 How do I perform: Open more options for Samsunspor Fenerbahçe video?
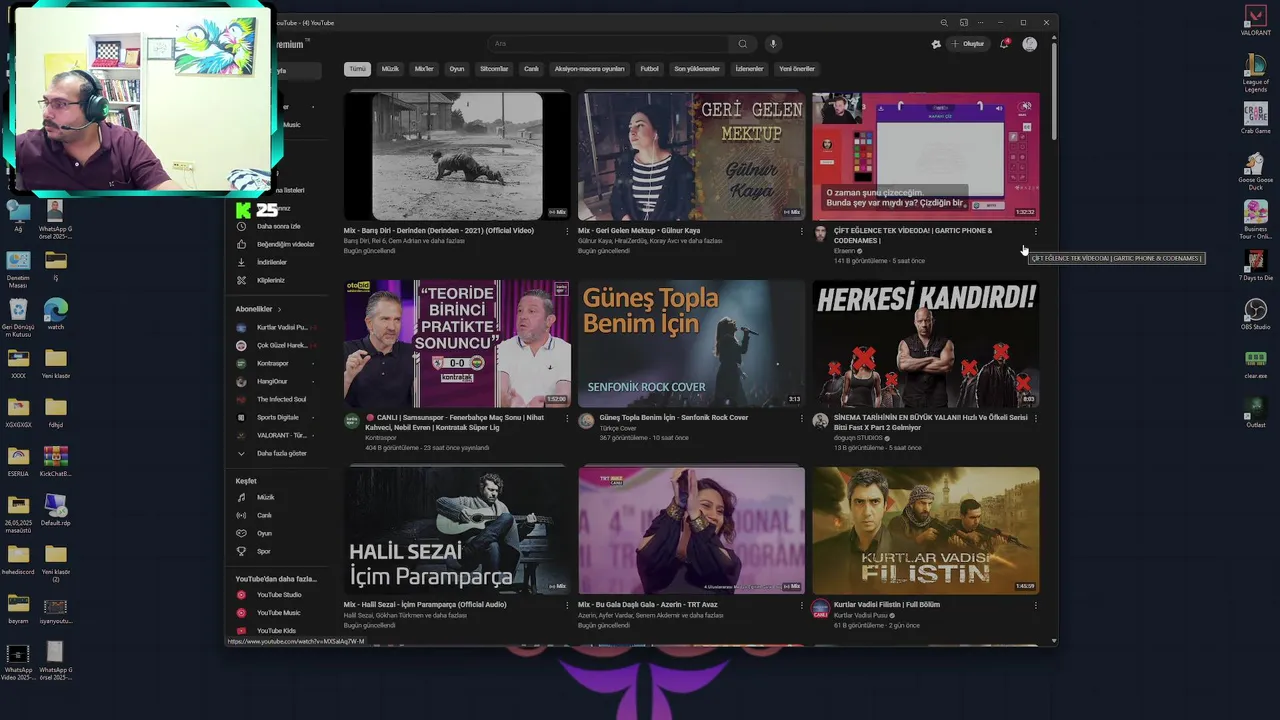click(567, 418)
